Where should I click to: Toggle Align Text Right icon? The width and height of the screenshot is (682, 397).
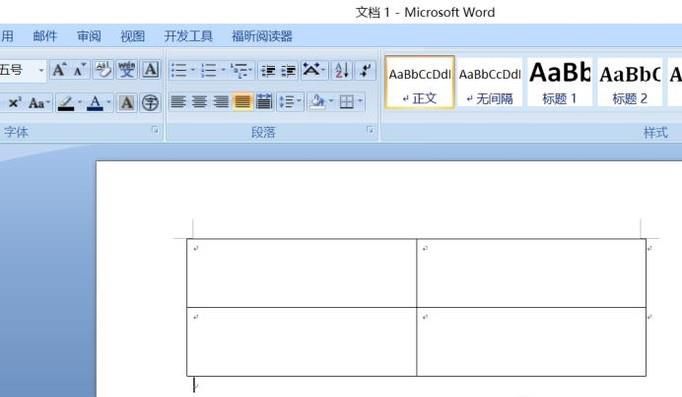click(x=221, y=102)
